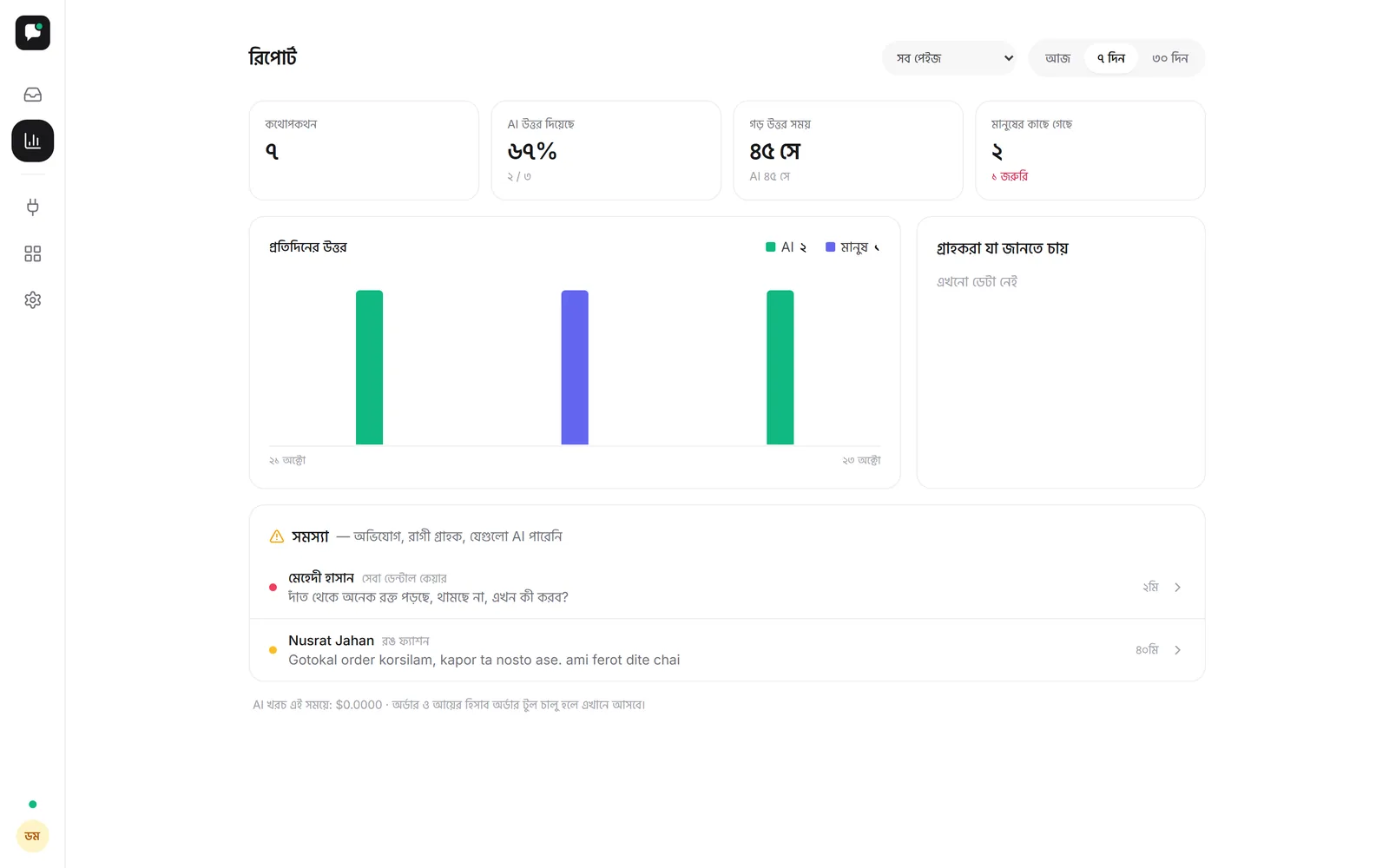The image size is (1389, 868).
Task: Click the warning triangle icon beside সমস্যা
Action: coord(277,536)
